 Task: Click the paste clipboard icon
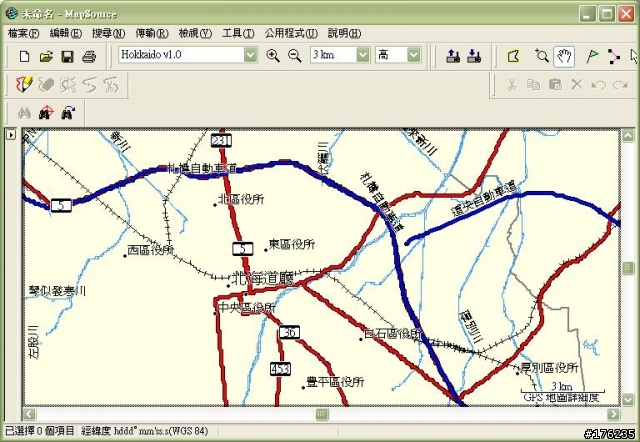pos(555,84)
